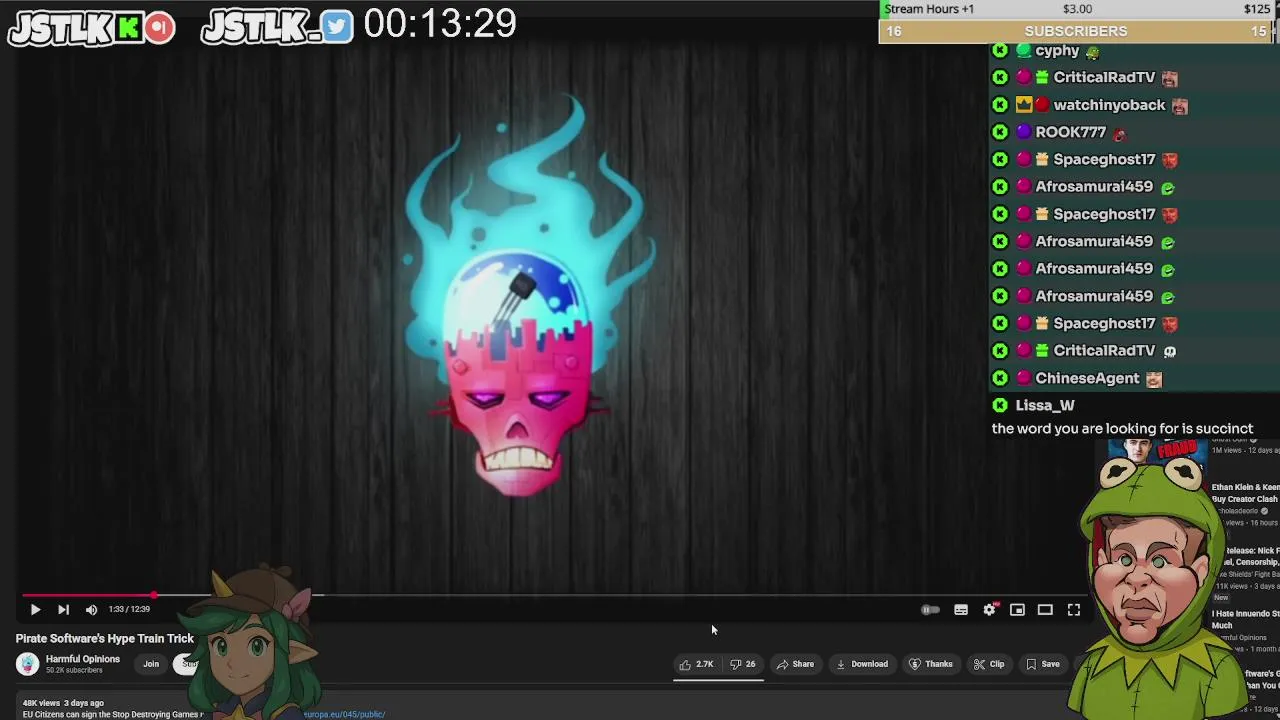The width and height of the screenshot is (1280, 720).
Task: Join the Harmful Opinions channel membership
Action: tap(151, 664)
